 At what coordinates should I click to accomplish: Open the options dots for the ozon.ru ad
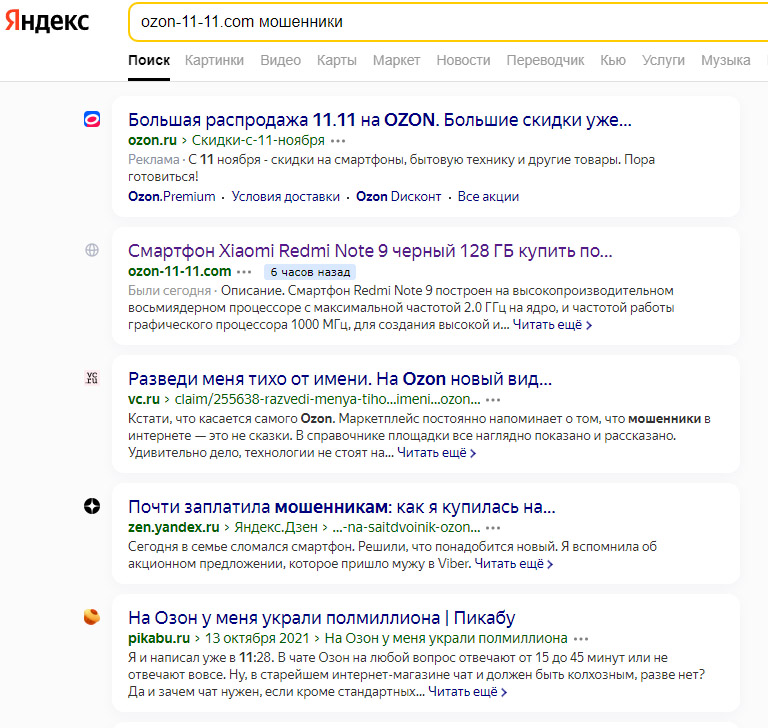[338, 141]
